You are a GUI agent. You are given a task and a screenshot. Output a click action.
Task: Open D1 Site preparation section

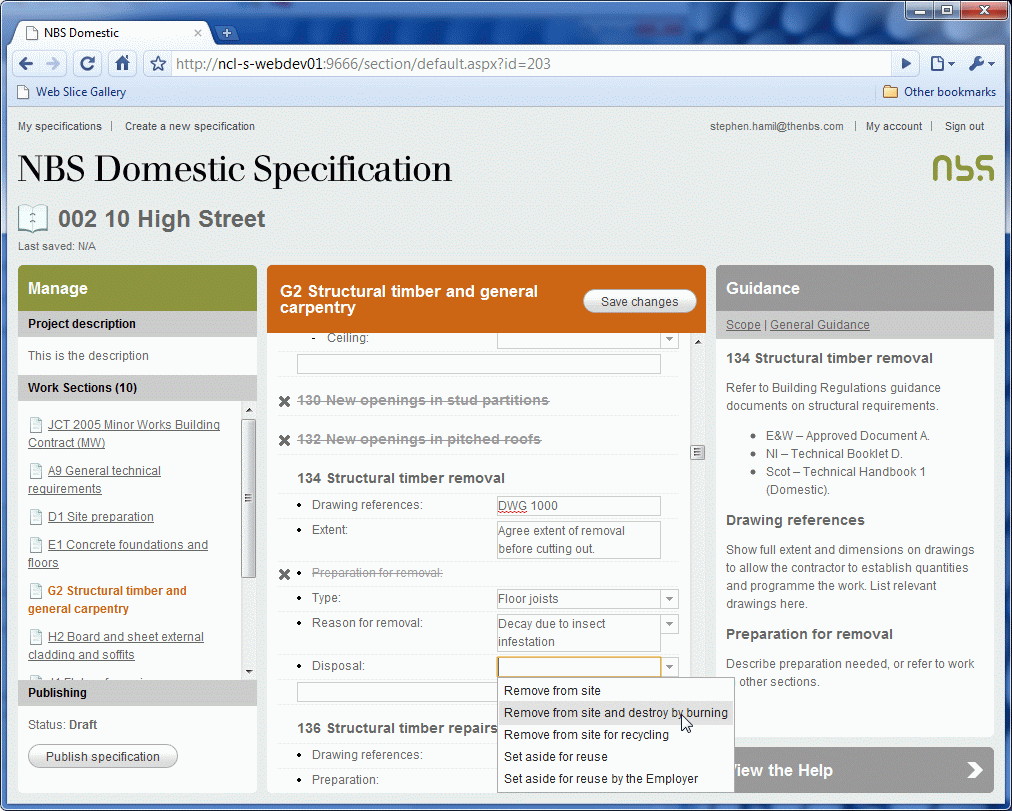[101, 517]
